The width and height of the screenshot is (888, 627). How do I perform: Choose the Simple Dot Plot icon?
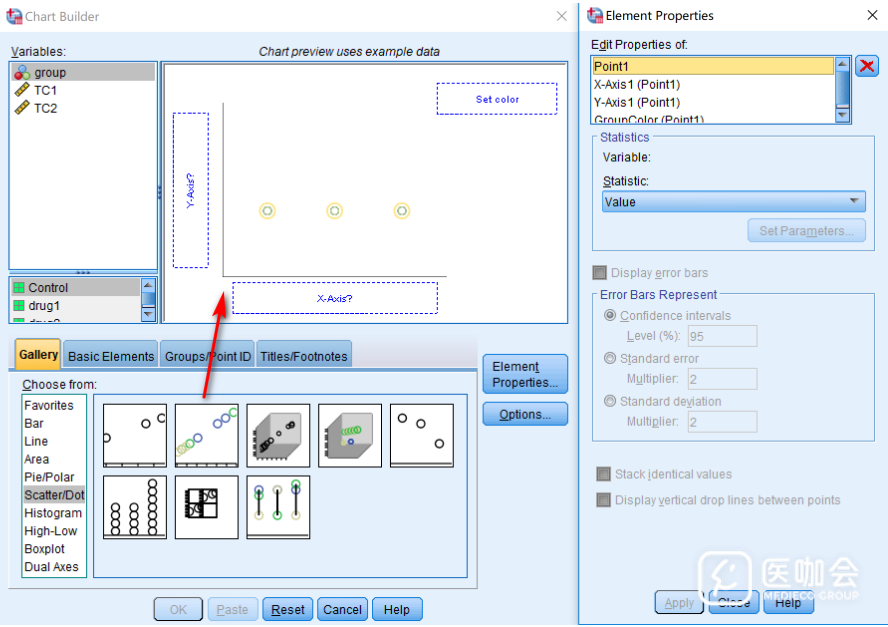[135, 507]
